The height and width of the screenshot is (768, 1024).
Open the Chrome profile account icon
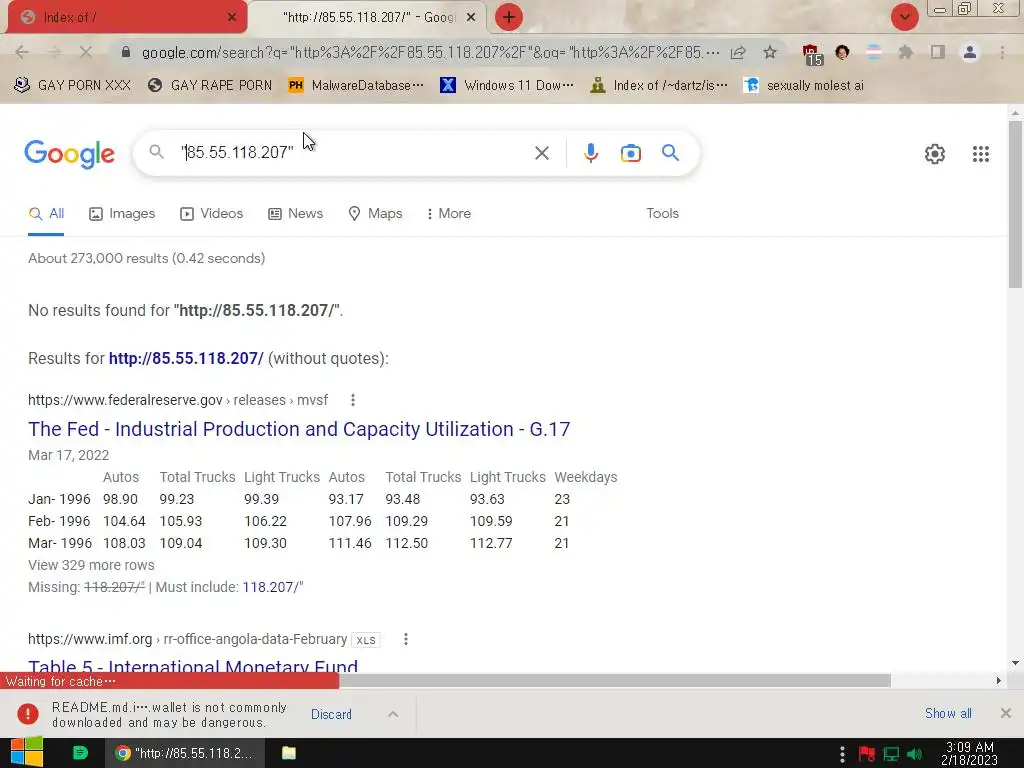tap(970, 52)
